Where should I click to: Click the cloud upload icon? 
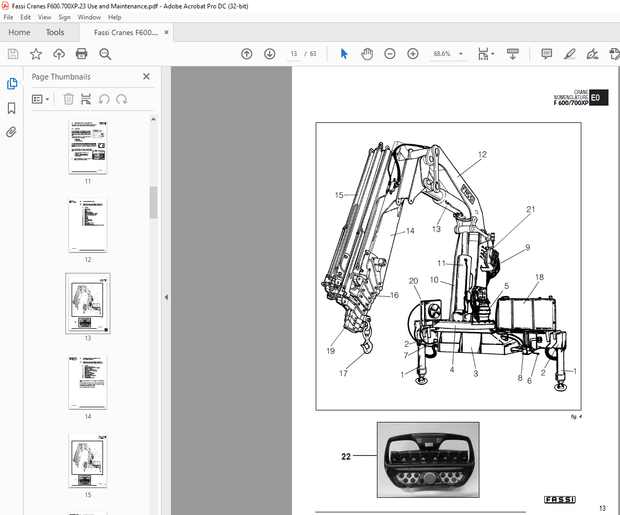[59, 54]
